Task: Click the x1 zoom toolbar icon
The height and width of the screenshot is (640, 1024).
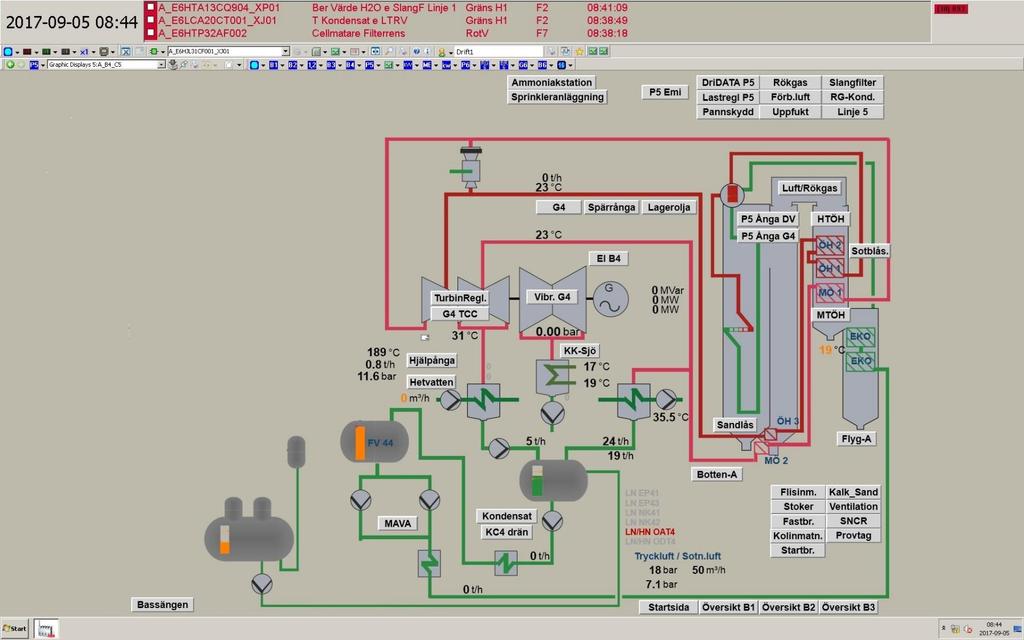Action: (85, 51)
